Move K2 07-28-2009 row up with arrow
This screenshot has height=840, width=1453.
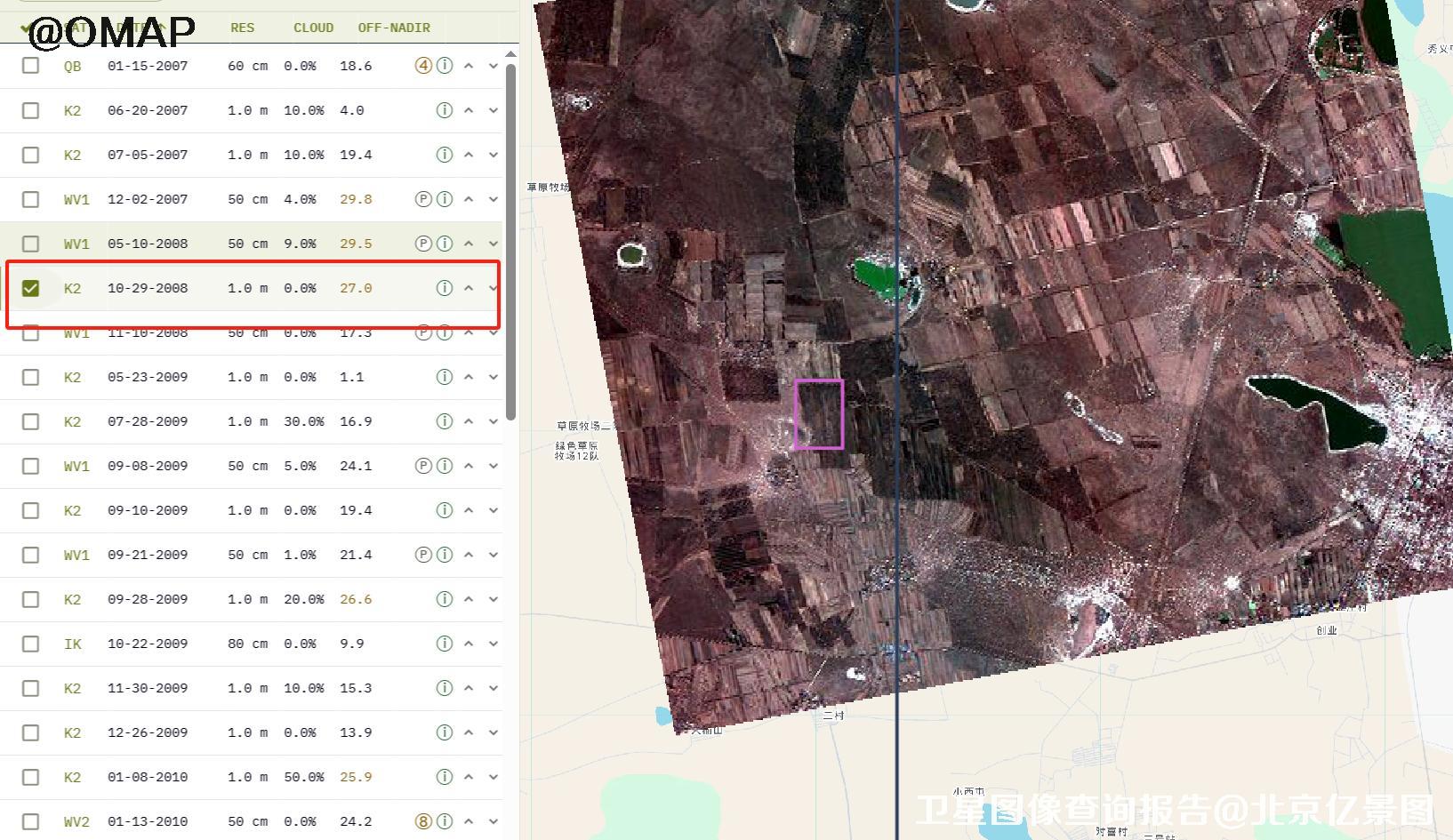pos(469,421)
